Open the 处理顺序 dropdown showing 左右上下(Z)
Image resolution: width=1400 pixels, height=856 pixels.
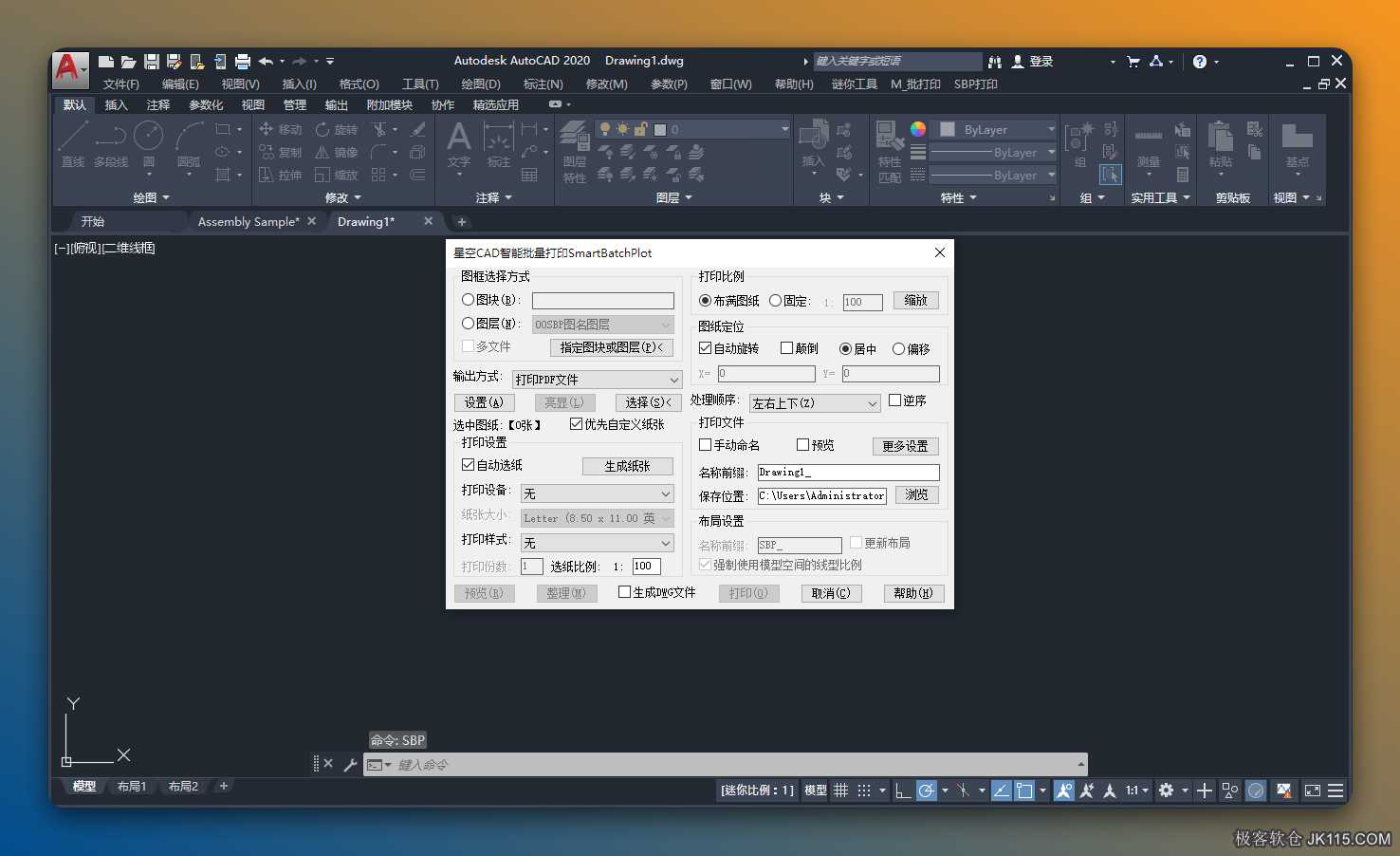coord(816,403)
